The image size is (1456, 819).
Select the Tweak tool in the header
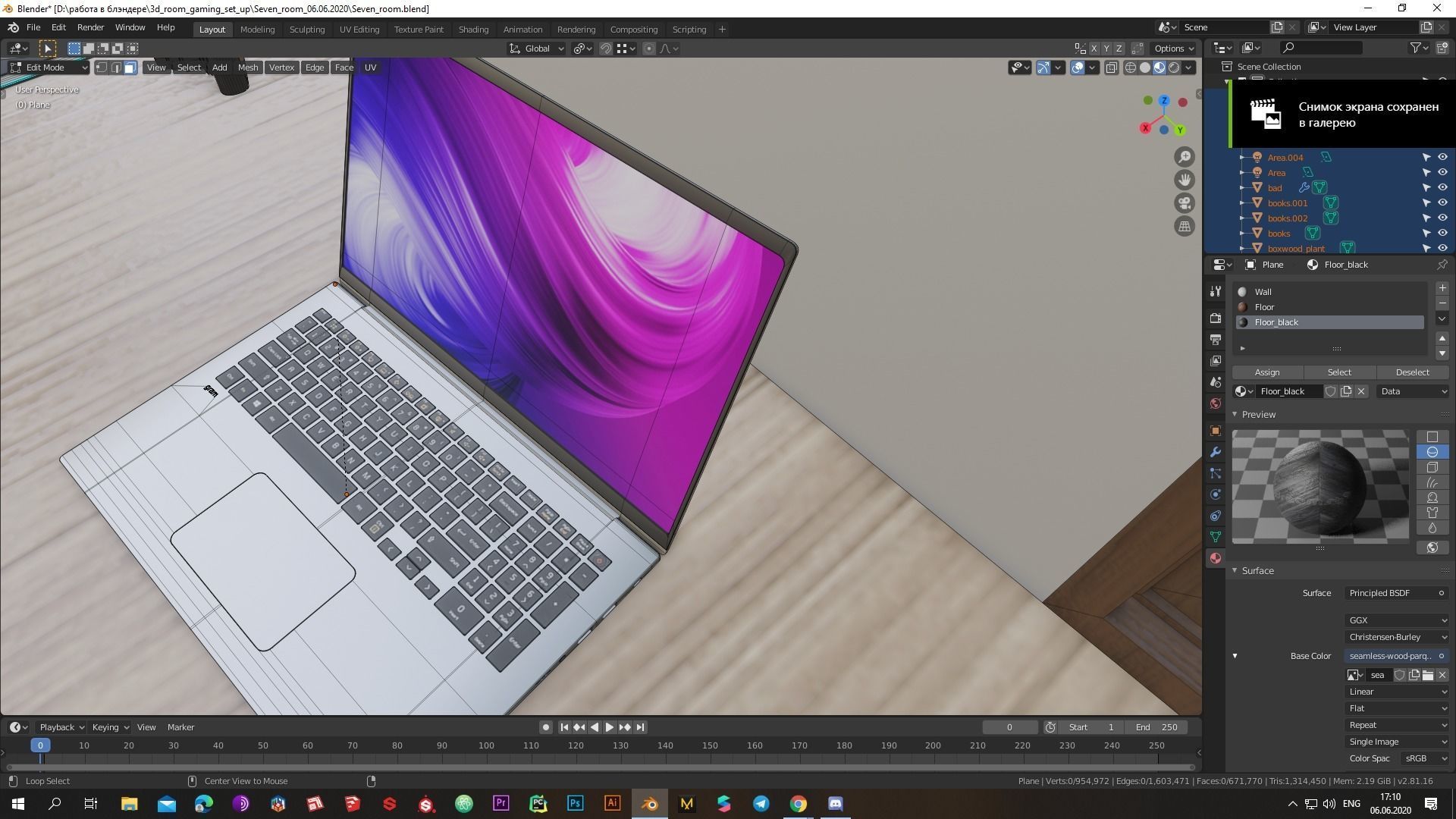point(47,49)
